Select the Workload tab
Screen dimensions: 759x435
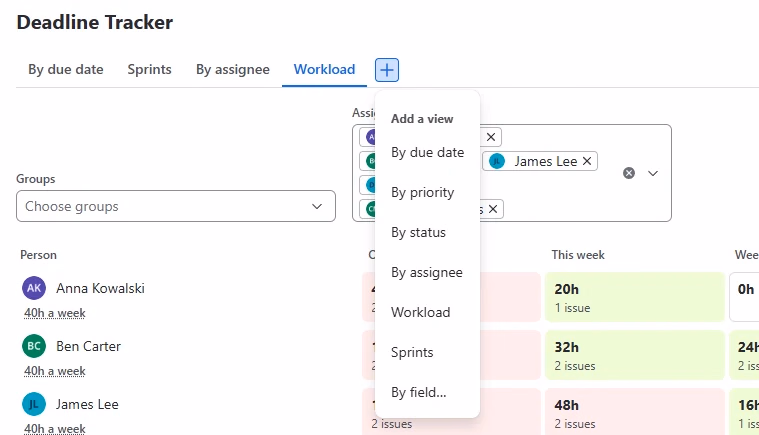pos(324,69)
